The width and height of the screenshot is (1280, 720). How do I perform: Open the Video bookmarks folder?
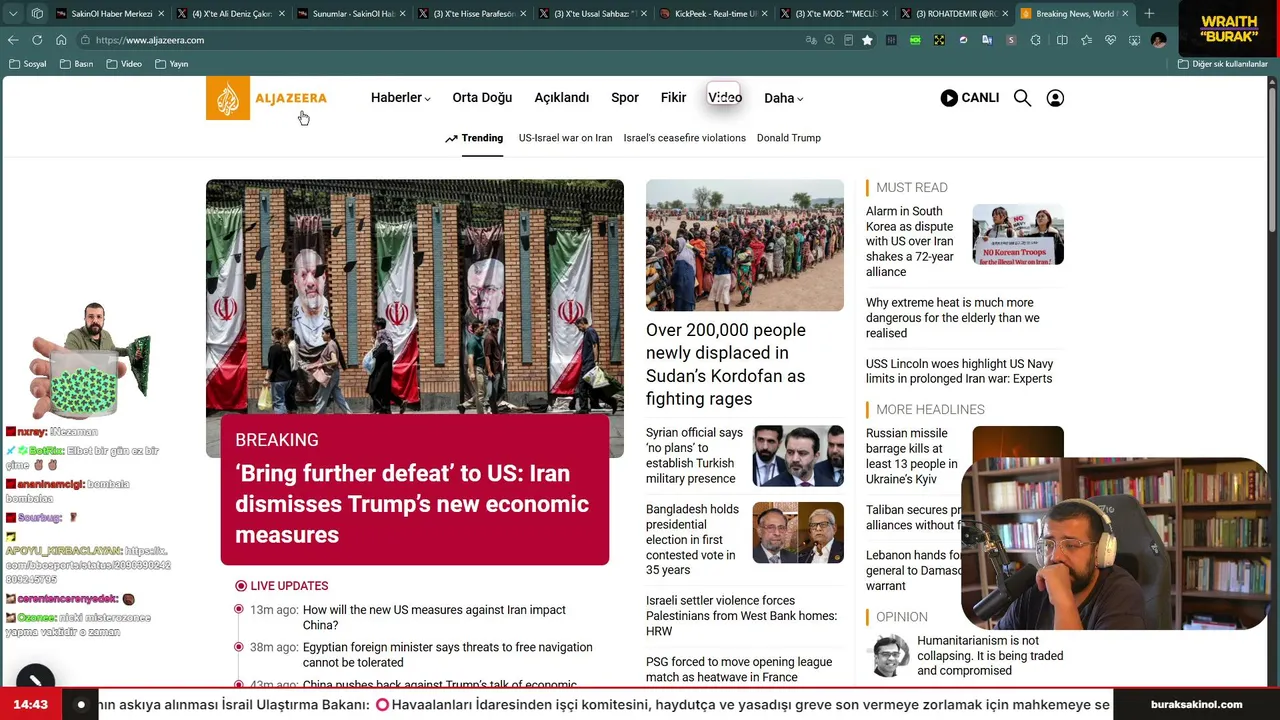[x=124, y=64]
